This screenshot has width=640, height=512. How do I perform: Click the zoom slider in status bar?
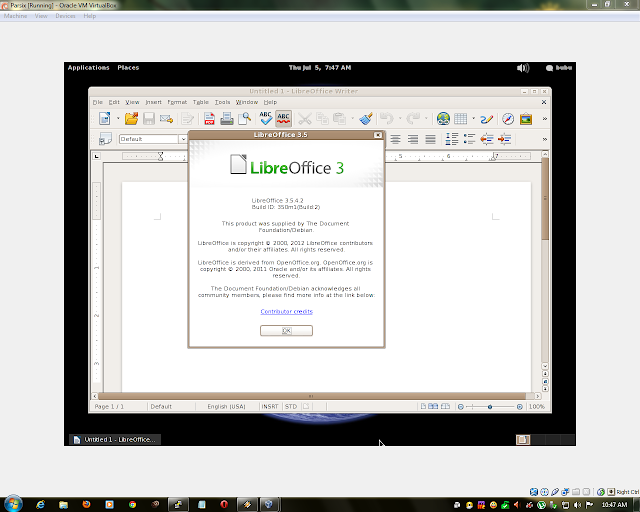pos(490,407)
